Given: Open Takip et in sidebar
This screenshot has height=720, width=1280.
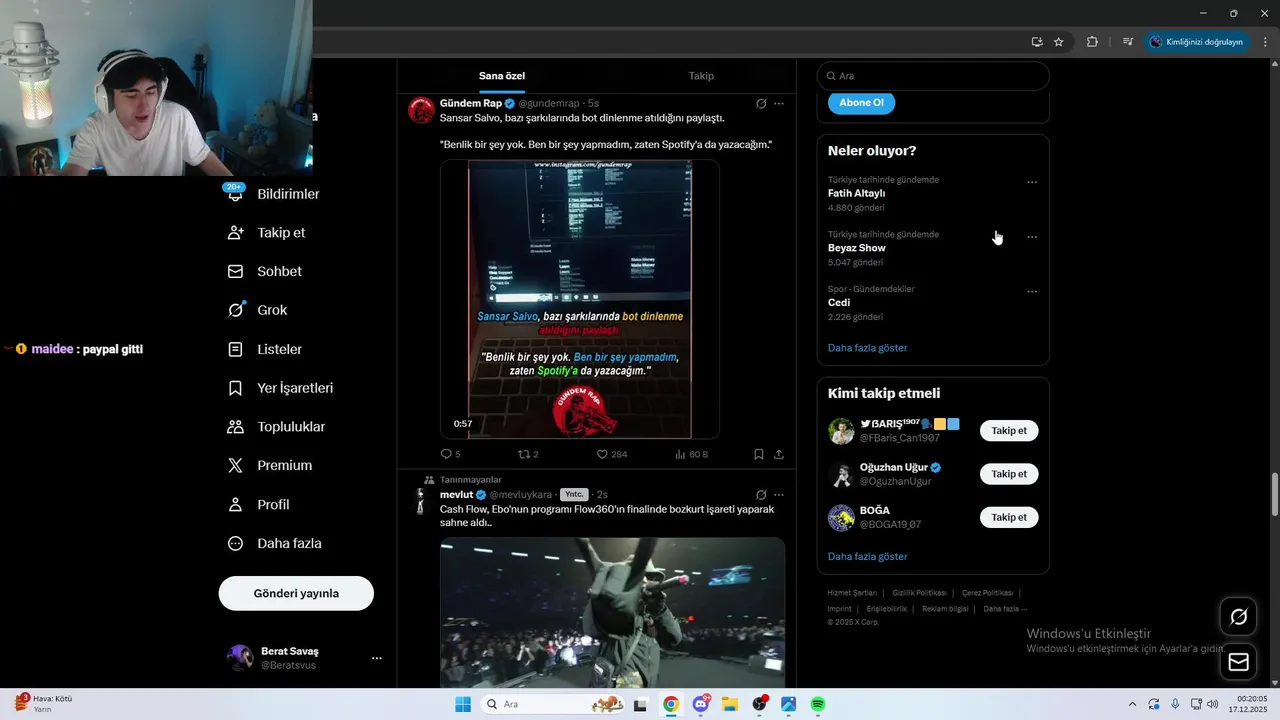Looking at the screenshot, I should coord(267,232).
